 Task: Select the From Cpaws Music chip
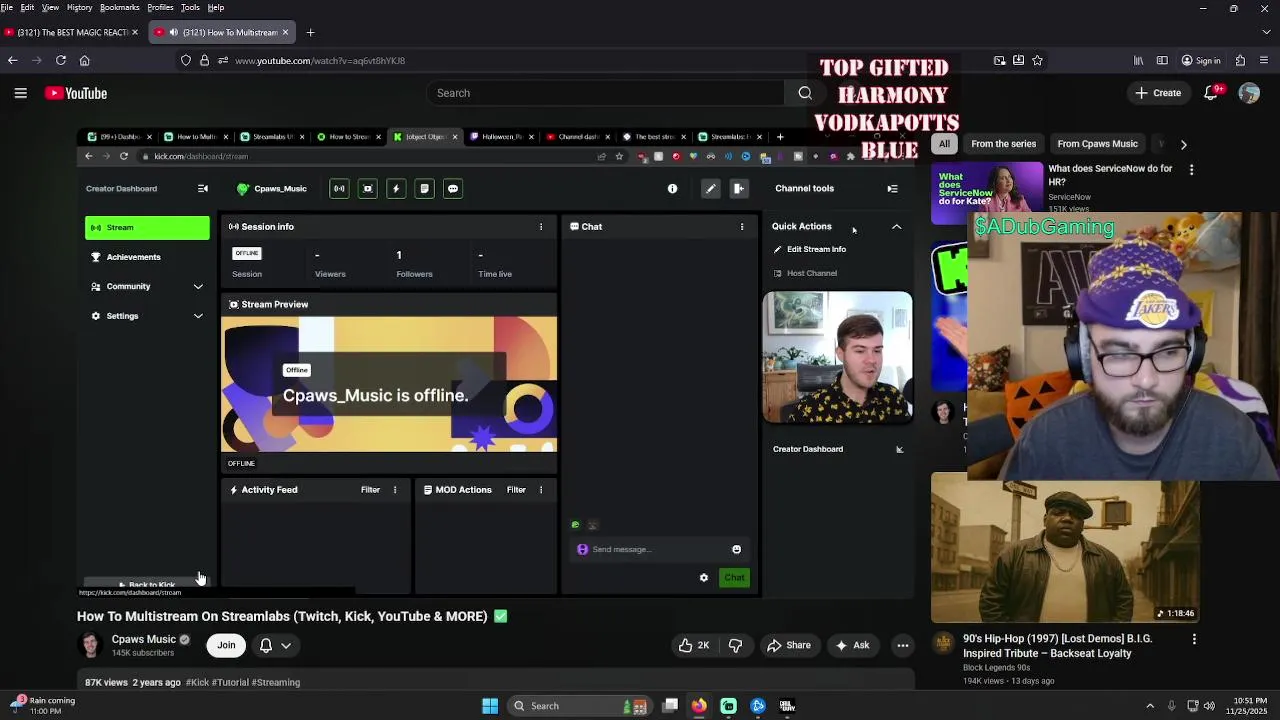(x=1097, y=144)
